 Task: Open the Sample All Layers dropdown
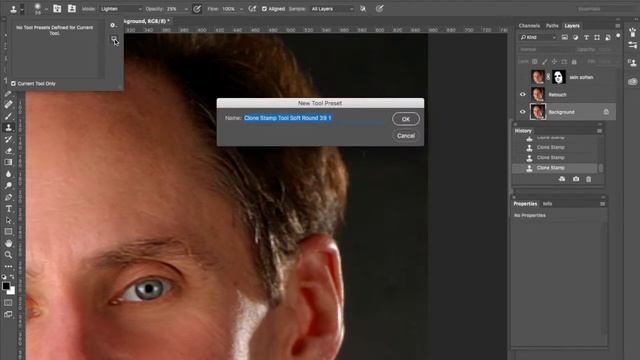[x=332, y=9]
